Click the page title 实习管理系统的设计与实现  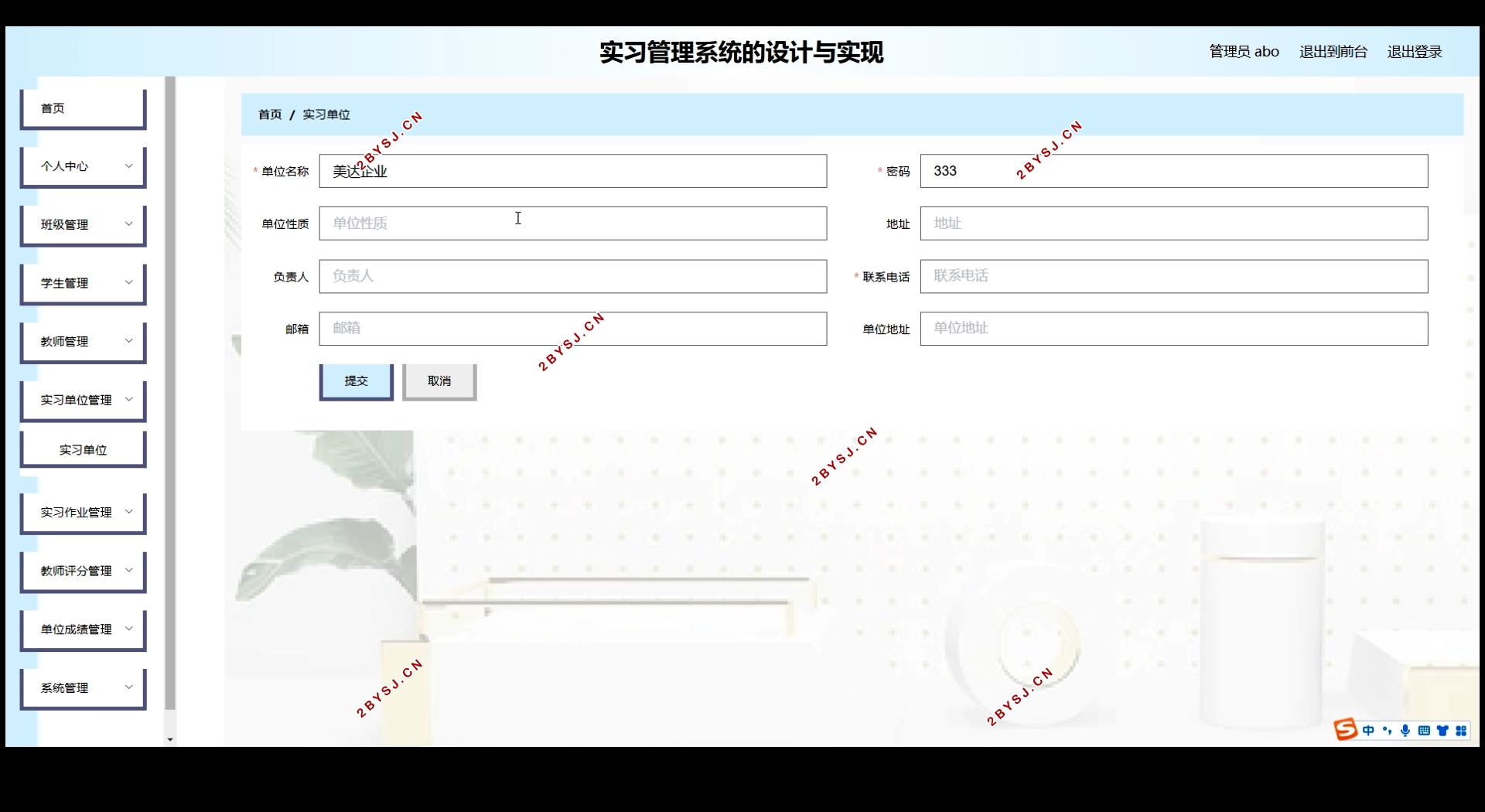pyautogui.click(x=742, y=52)
